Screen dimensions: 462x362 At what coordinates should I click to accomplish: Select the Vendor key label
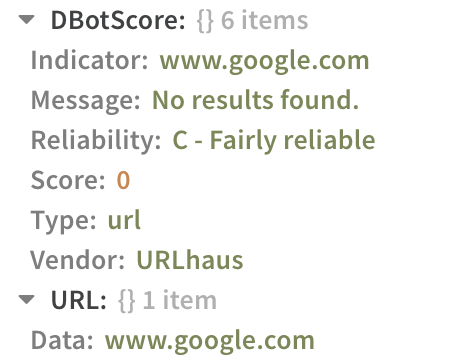point(78,260)
